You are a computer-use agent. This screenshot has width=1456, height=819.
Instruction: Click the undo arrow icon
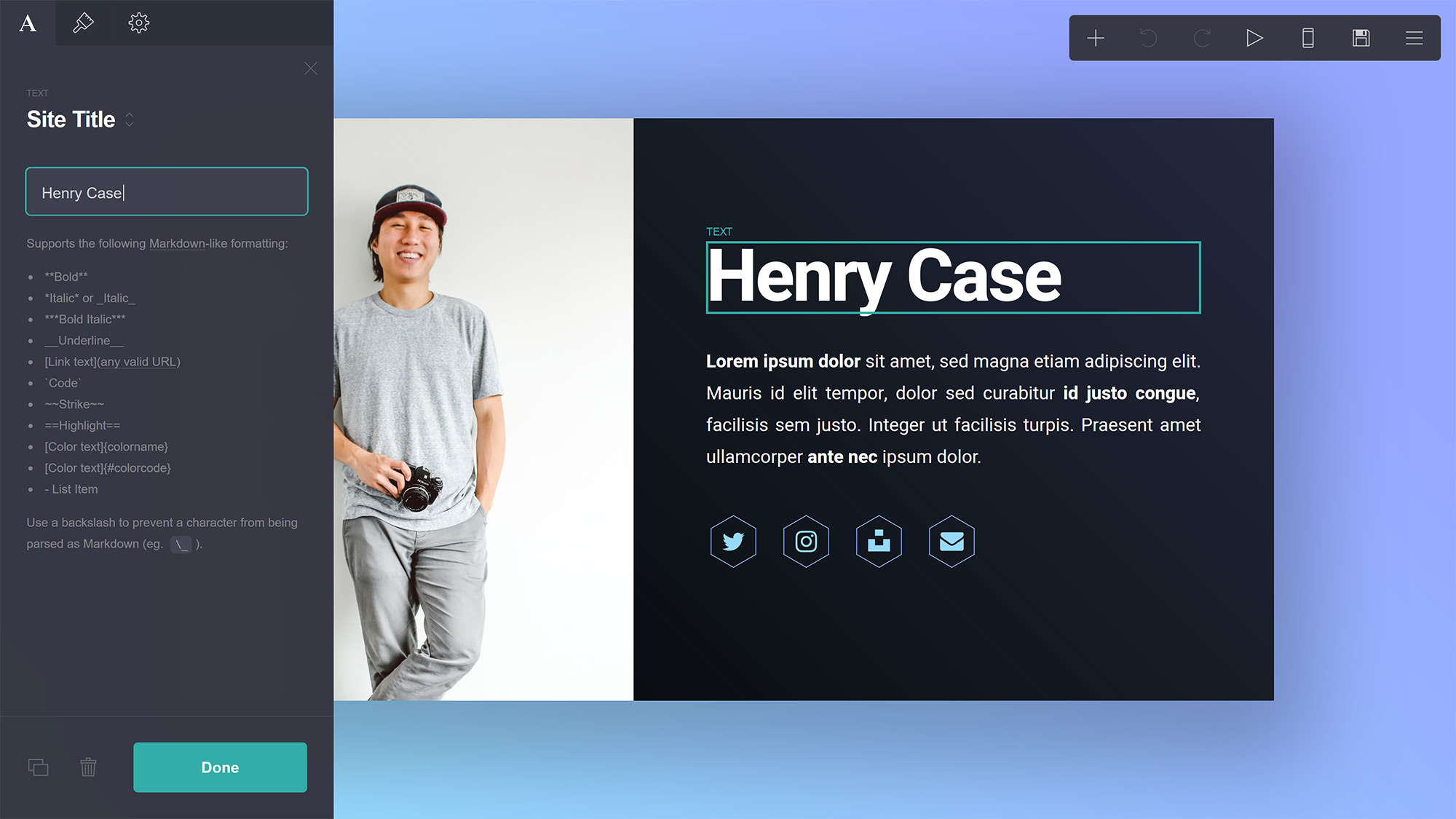(x=1149, y=37)
